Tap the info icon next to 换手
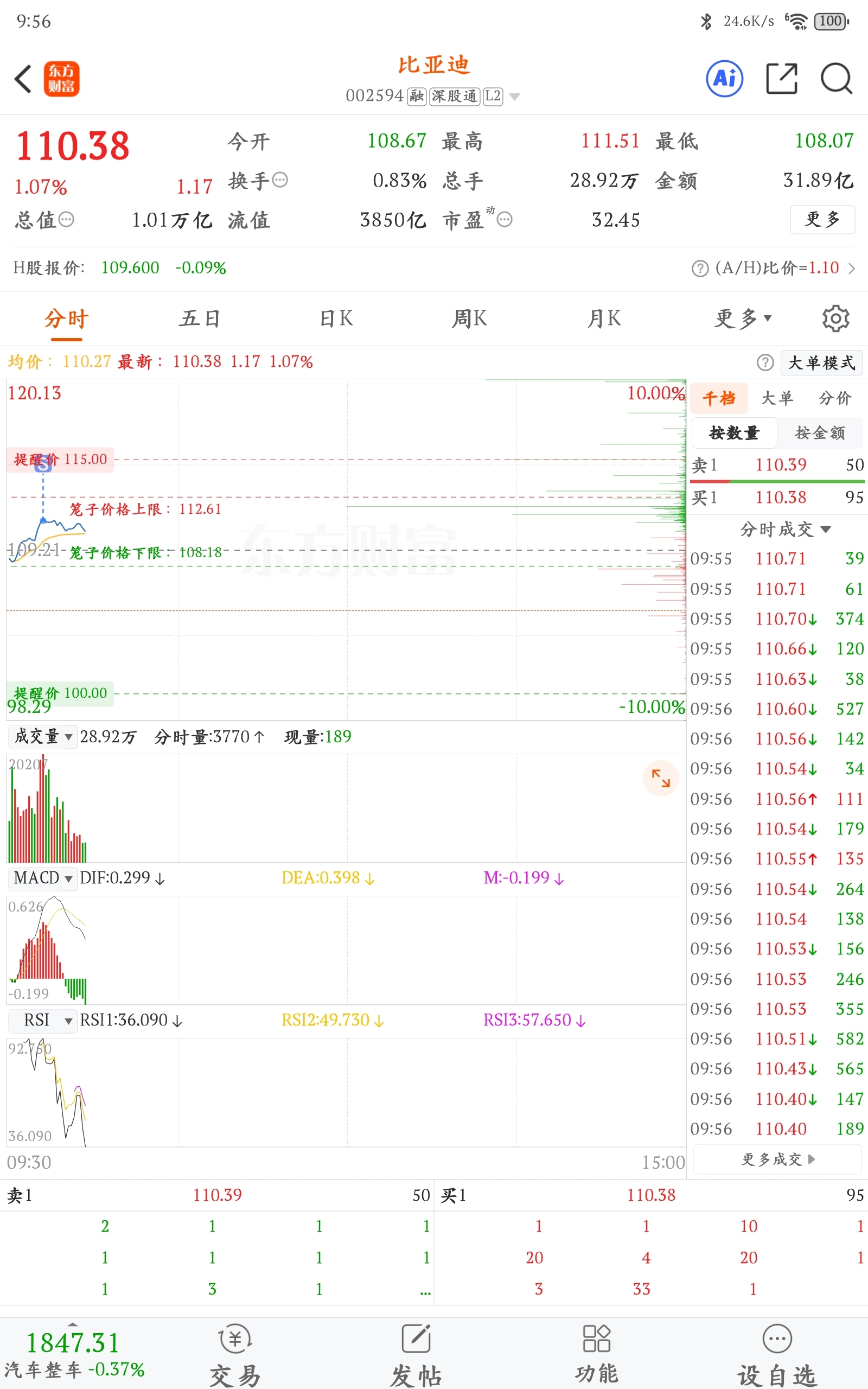Viewport: 868px width, 1389px height. [x=280, y=180]
